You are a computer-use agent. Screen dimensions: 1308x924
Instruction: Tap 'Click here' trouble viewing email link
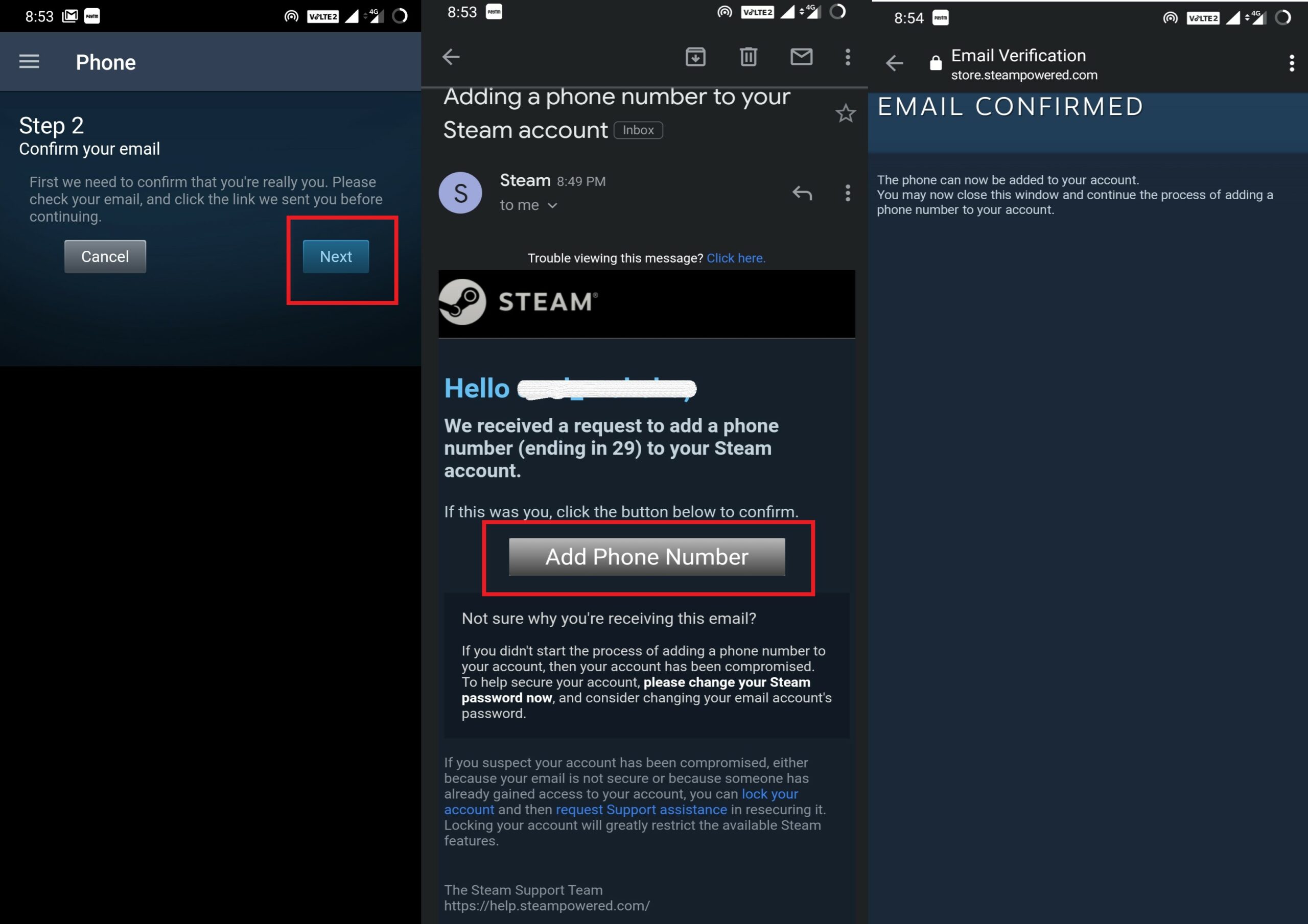click(735, 258)
